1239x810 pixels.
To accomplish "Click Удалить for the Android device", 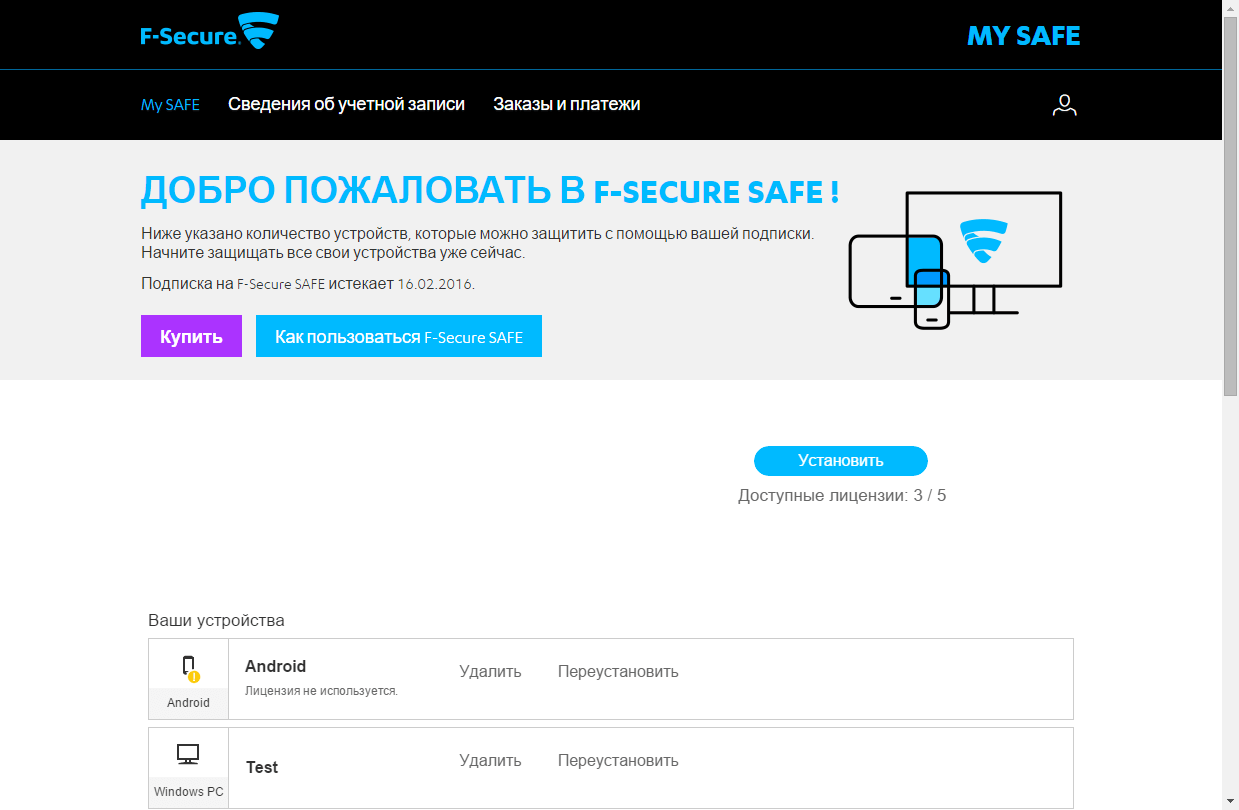I will pyautogui.click(x=490, y=671).
